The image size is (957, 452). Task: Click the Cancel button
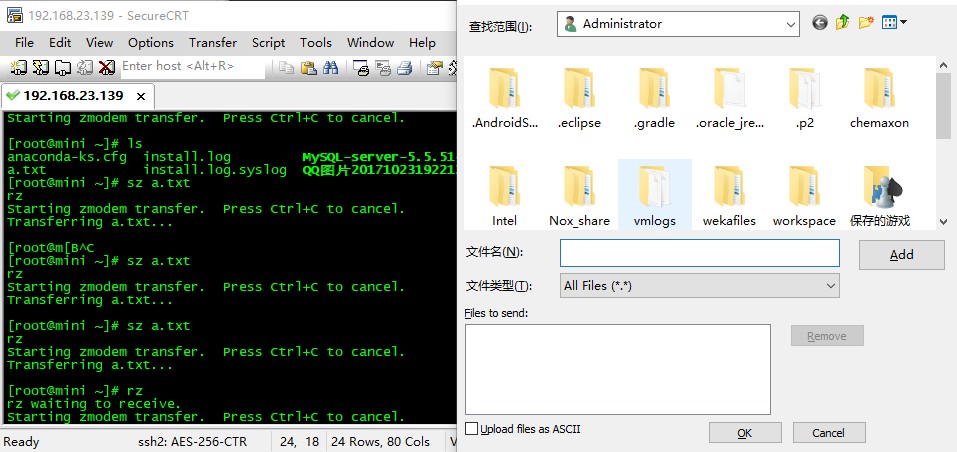[x=829, y=432]
